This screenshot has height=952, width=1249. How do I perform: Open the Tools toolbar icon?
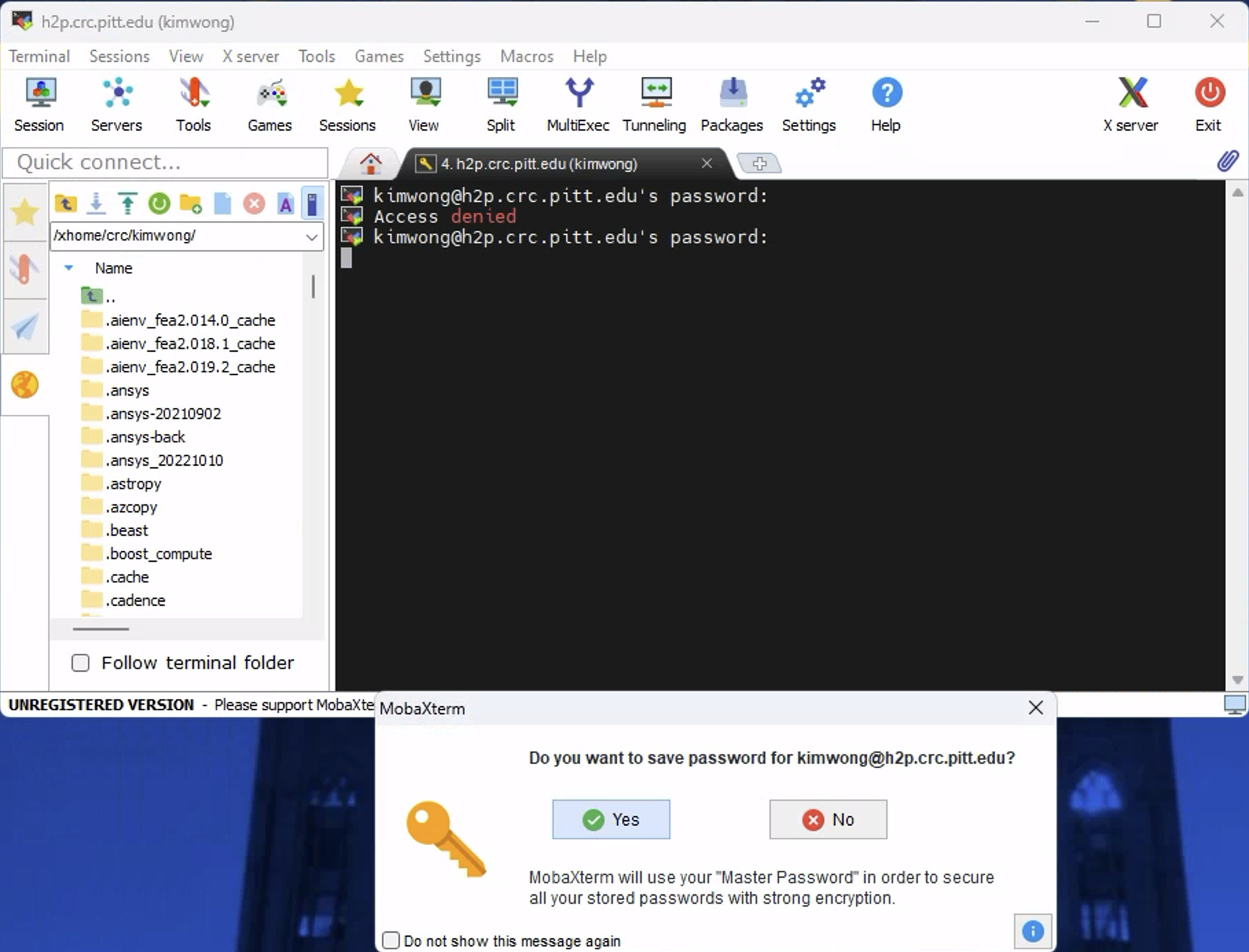(x=193, y=105)
